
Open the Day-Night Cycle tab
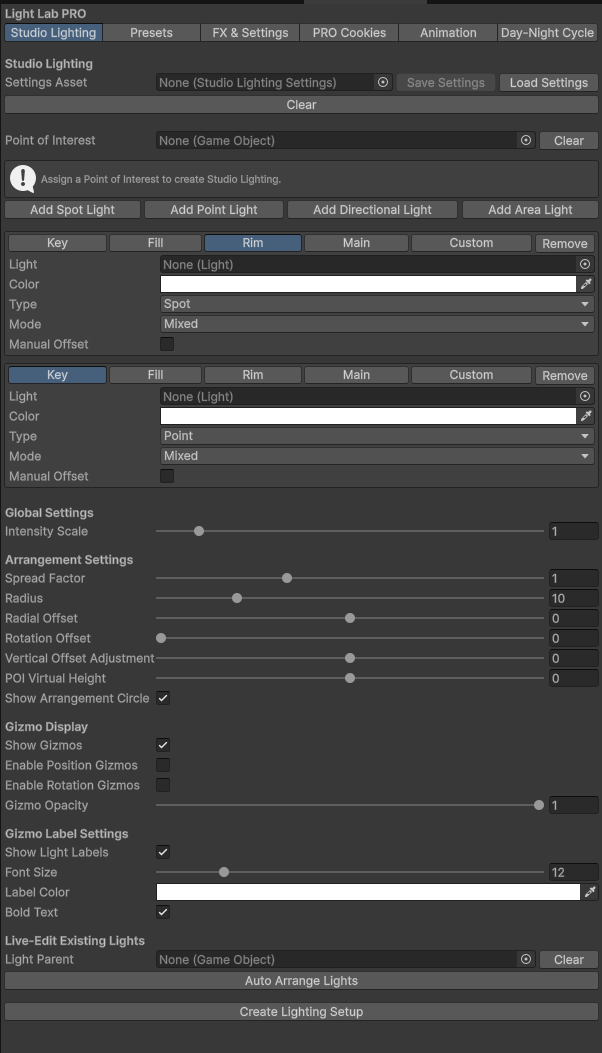548,32
